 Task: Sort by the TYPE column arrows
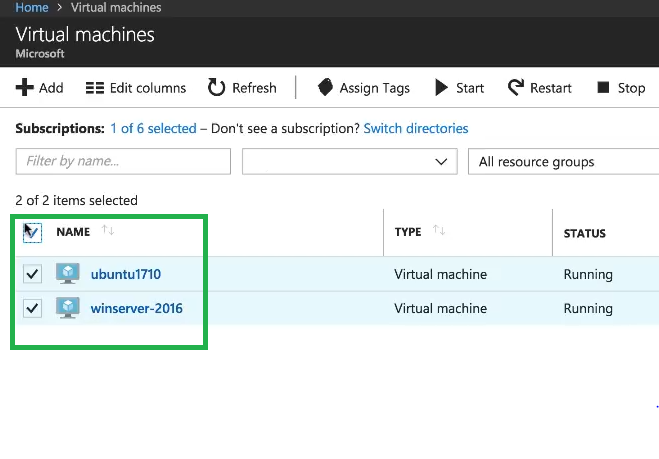click(x=439, y=230)
